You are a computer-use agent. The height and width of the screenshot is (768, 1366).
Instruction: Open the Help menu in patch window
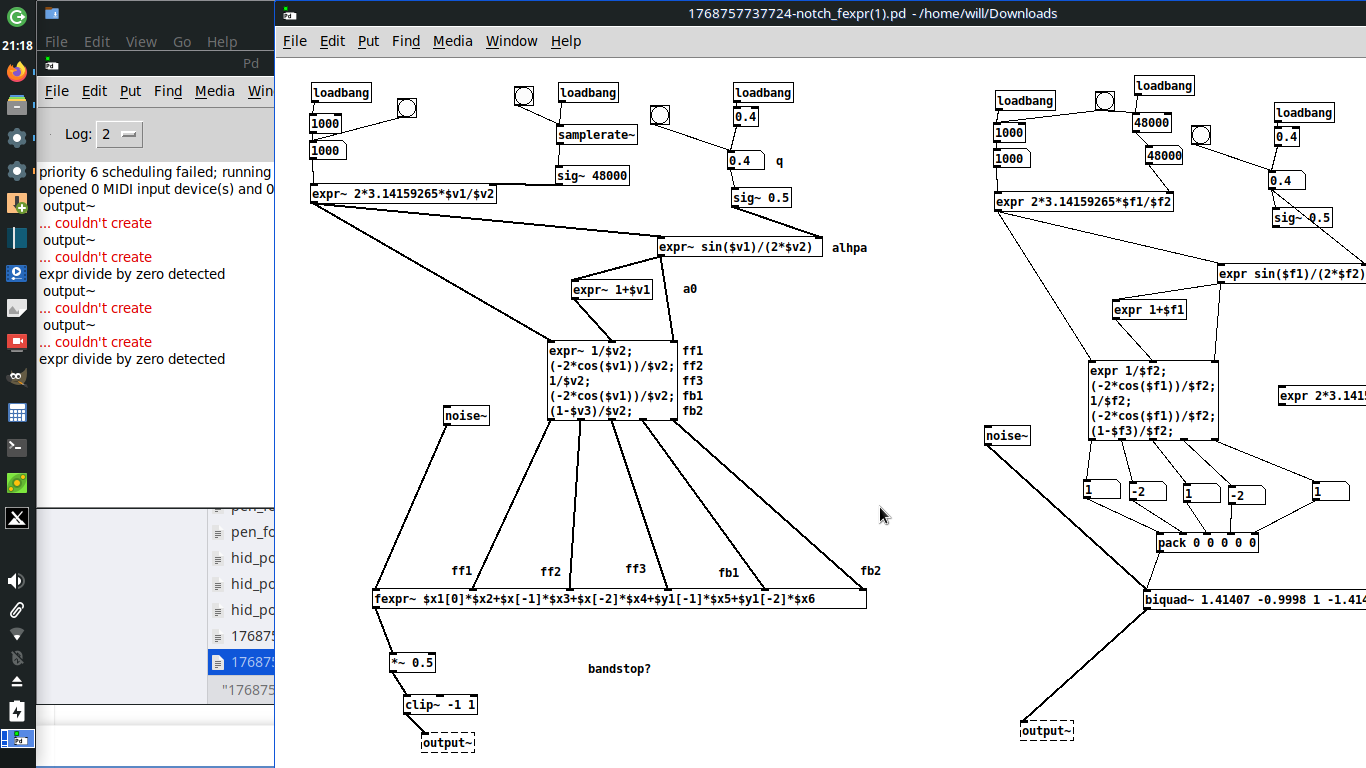(x=565, y=41)
